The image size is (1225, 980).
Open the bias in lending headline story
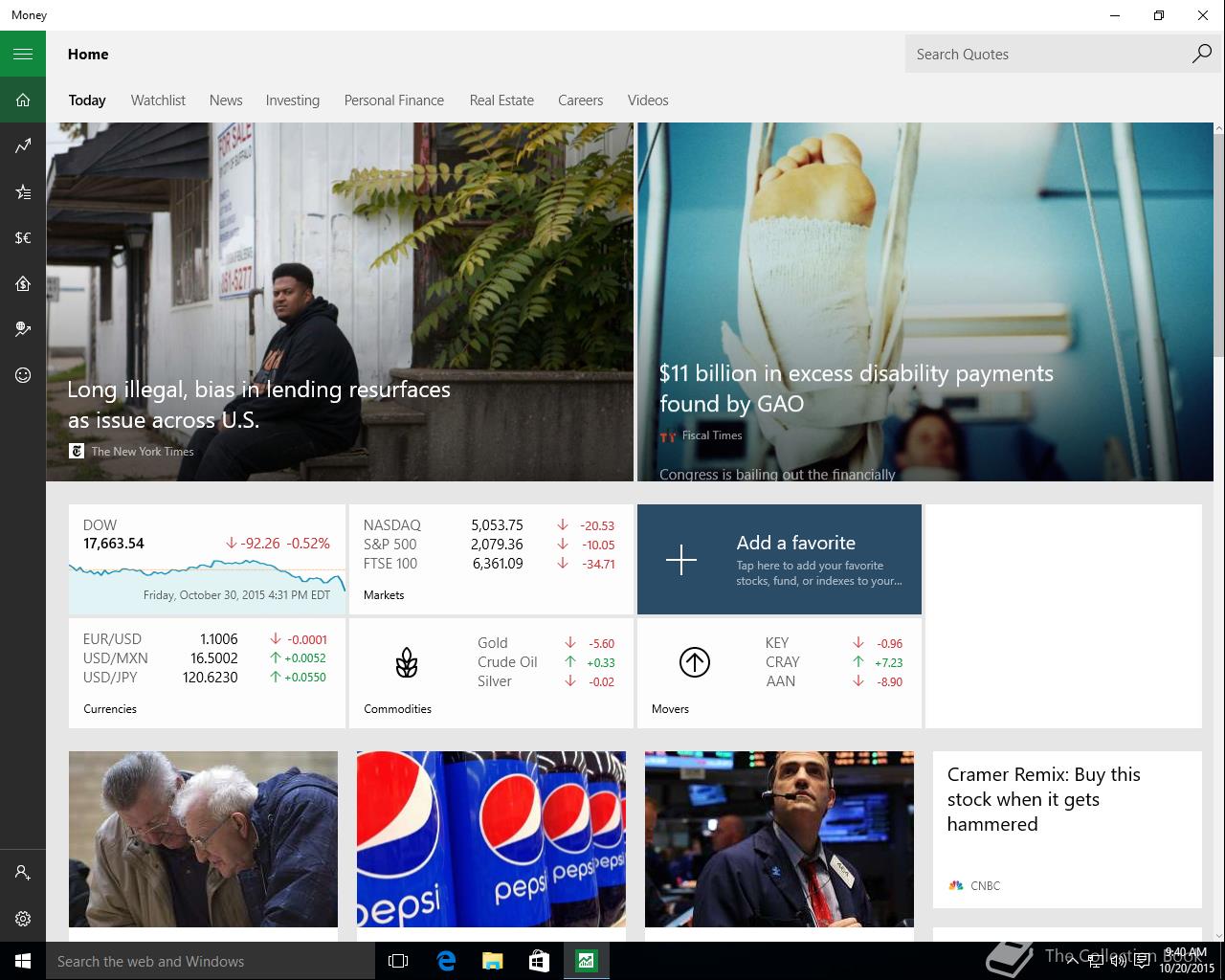258,405
